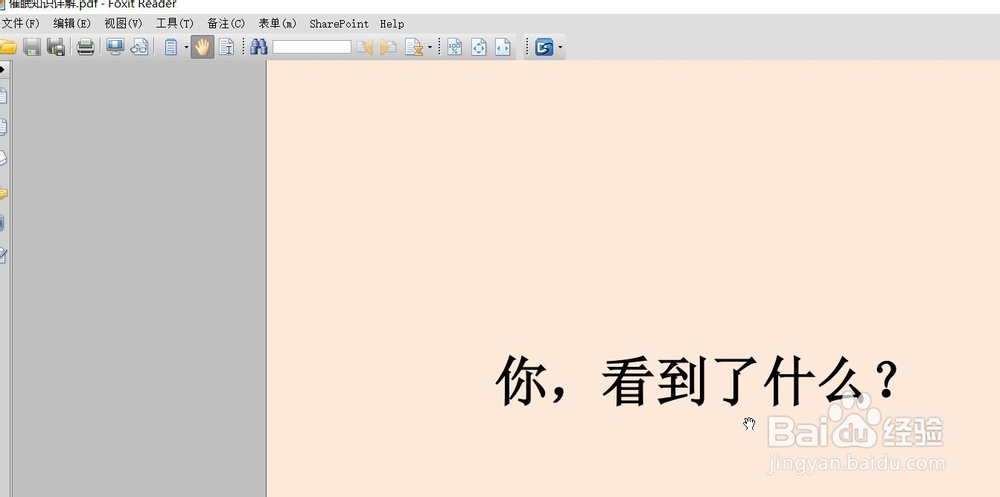
Task: Open the 编辑(E) menu
Action: (x=72, y=24)
